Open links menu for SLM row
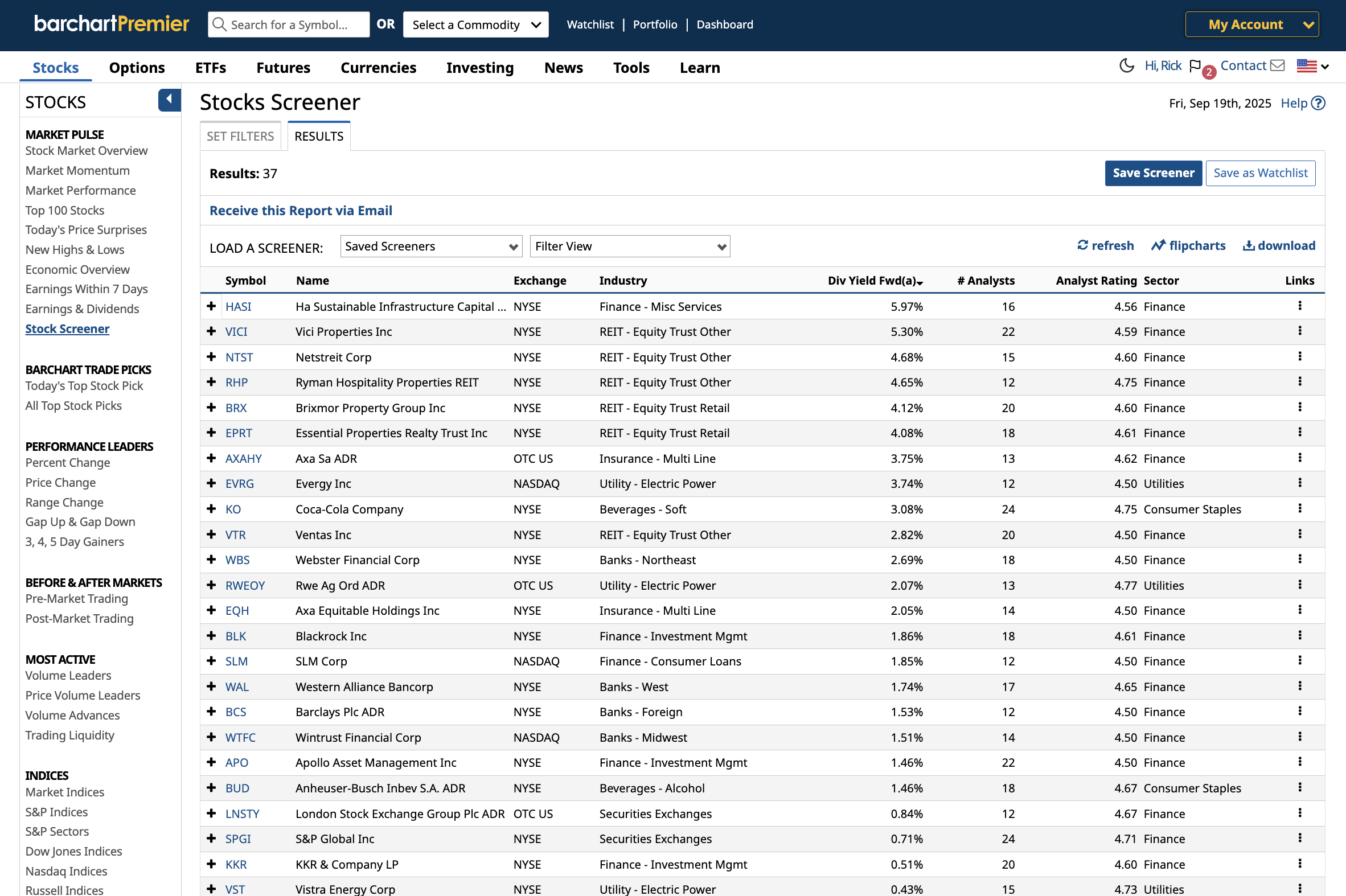Image resolution: width=1346 pixels, height=896 pixels. tap(1299, 660)
